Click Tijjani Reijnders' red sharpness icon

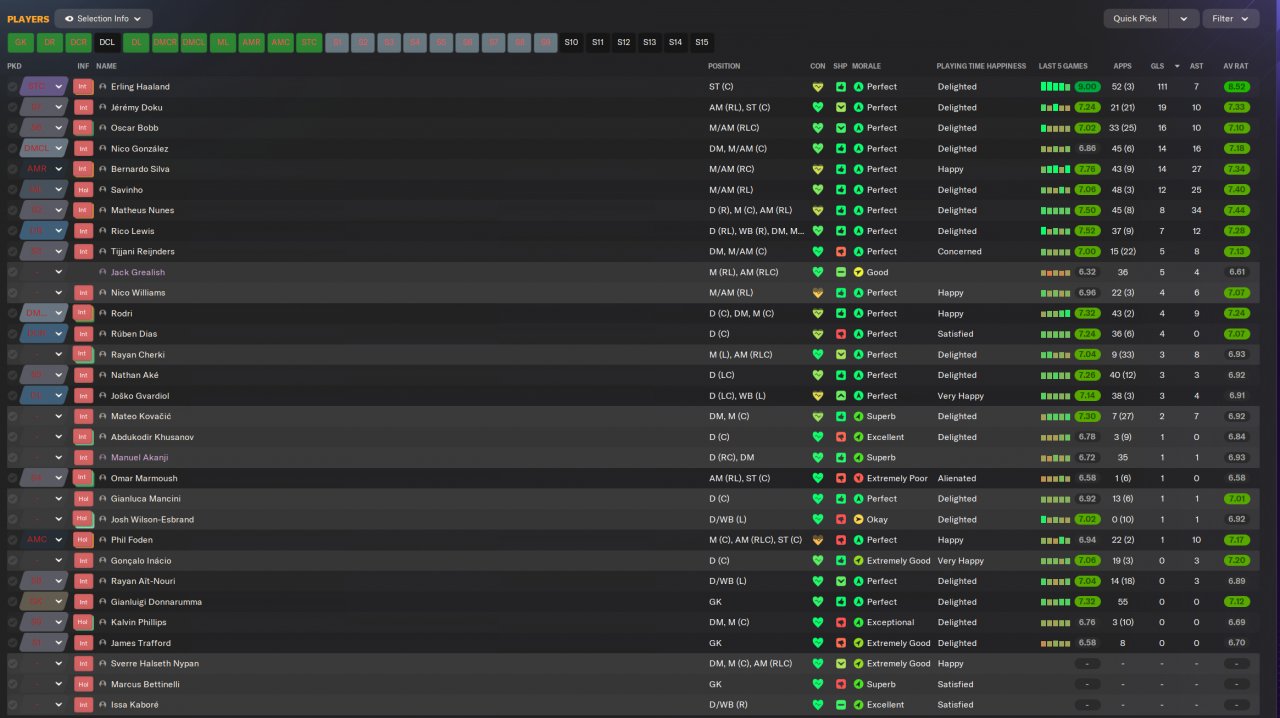(x=841, y=252)
